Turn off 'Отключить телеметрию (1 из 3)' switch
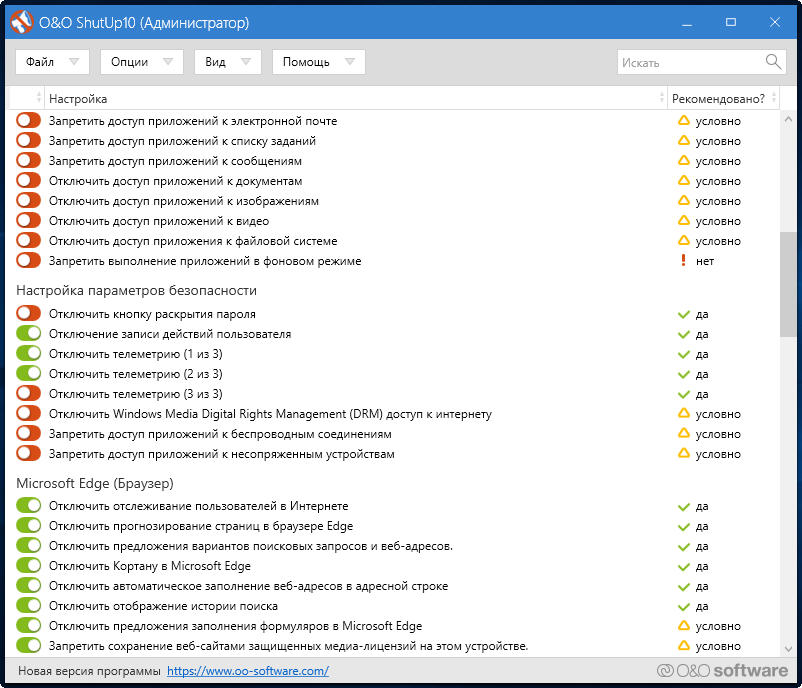 coord(28,353)
